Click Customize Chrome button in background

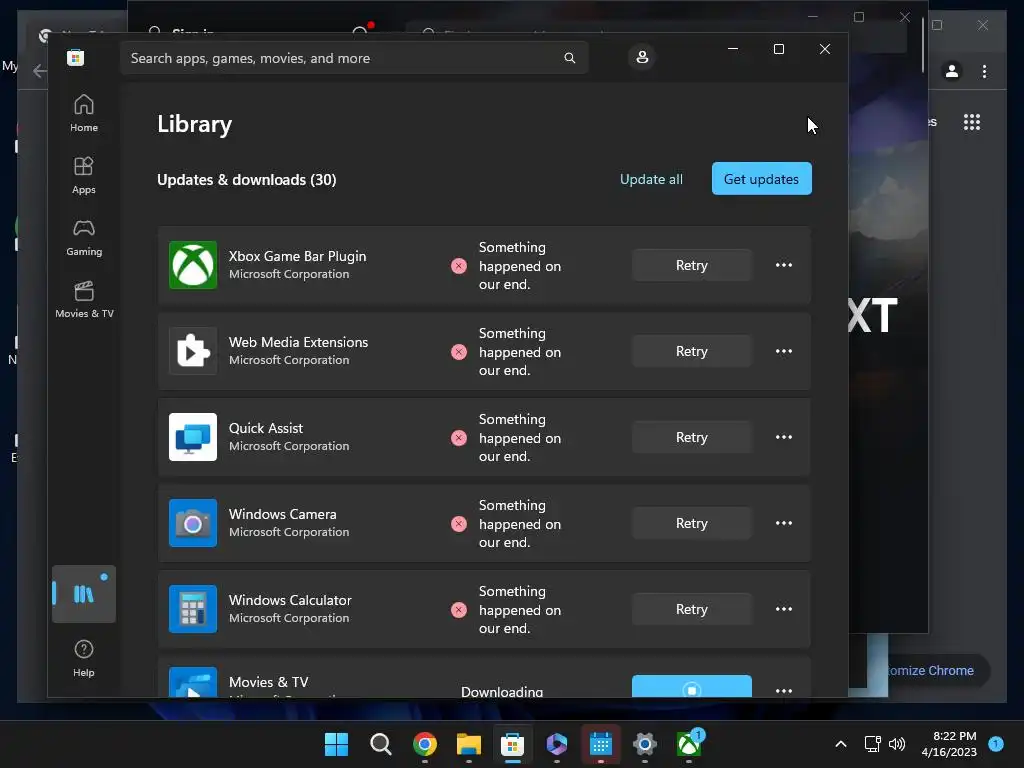[x=931, y=671]
